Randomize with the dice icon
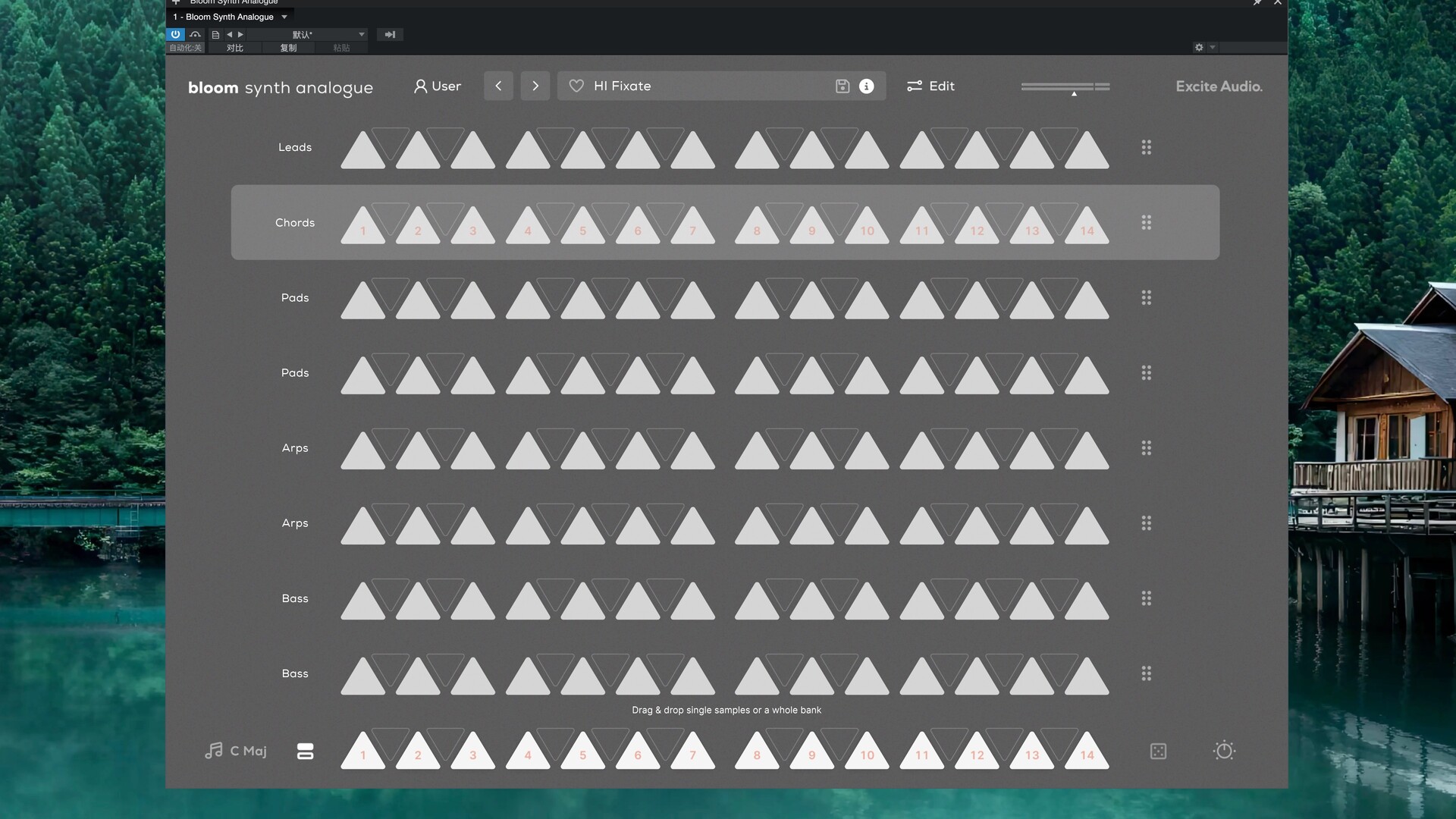The width and height of the screenshot is (1456, 819). [1158, 751]
